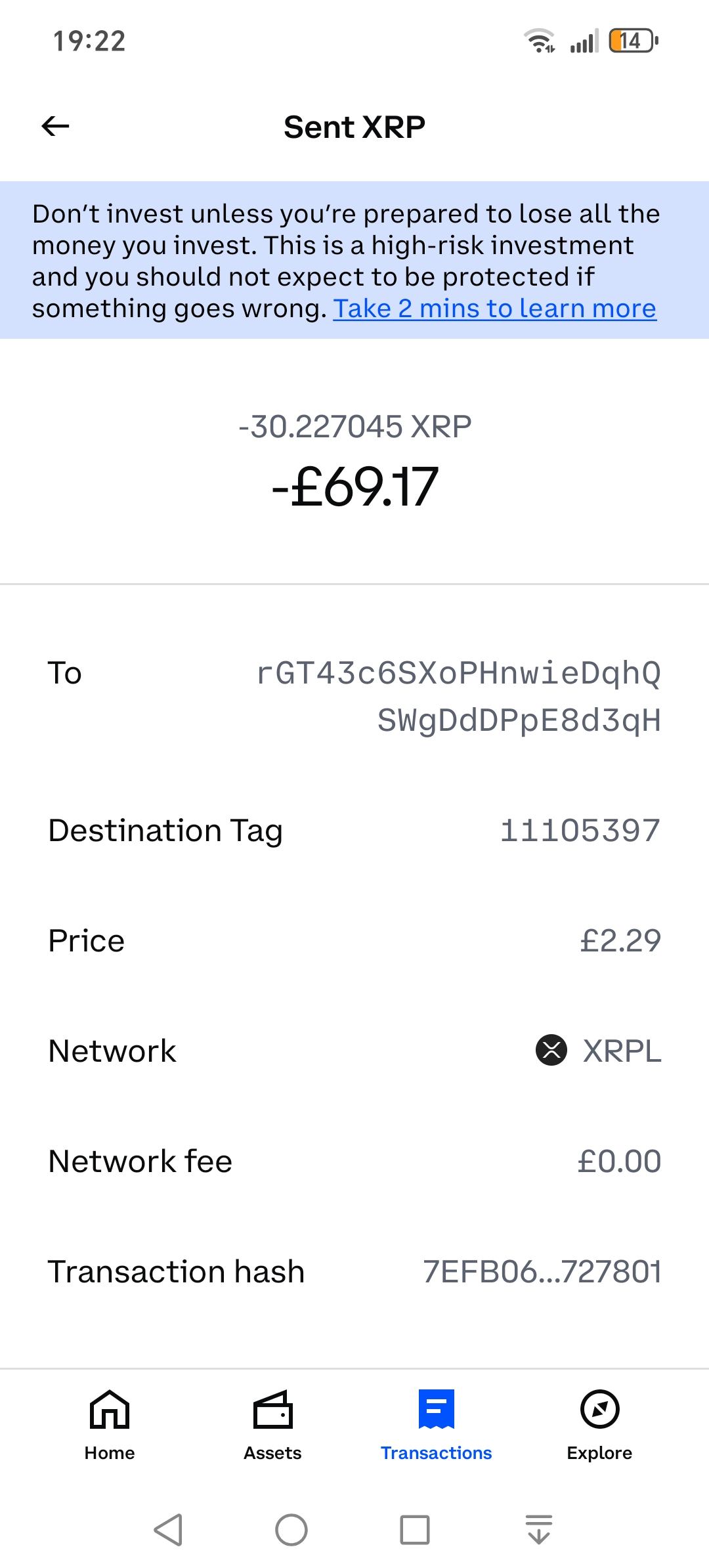709x1568 pixels.
Task: Tap the Price value £2.29
Action: coord(620,940)
